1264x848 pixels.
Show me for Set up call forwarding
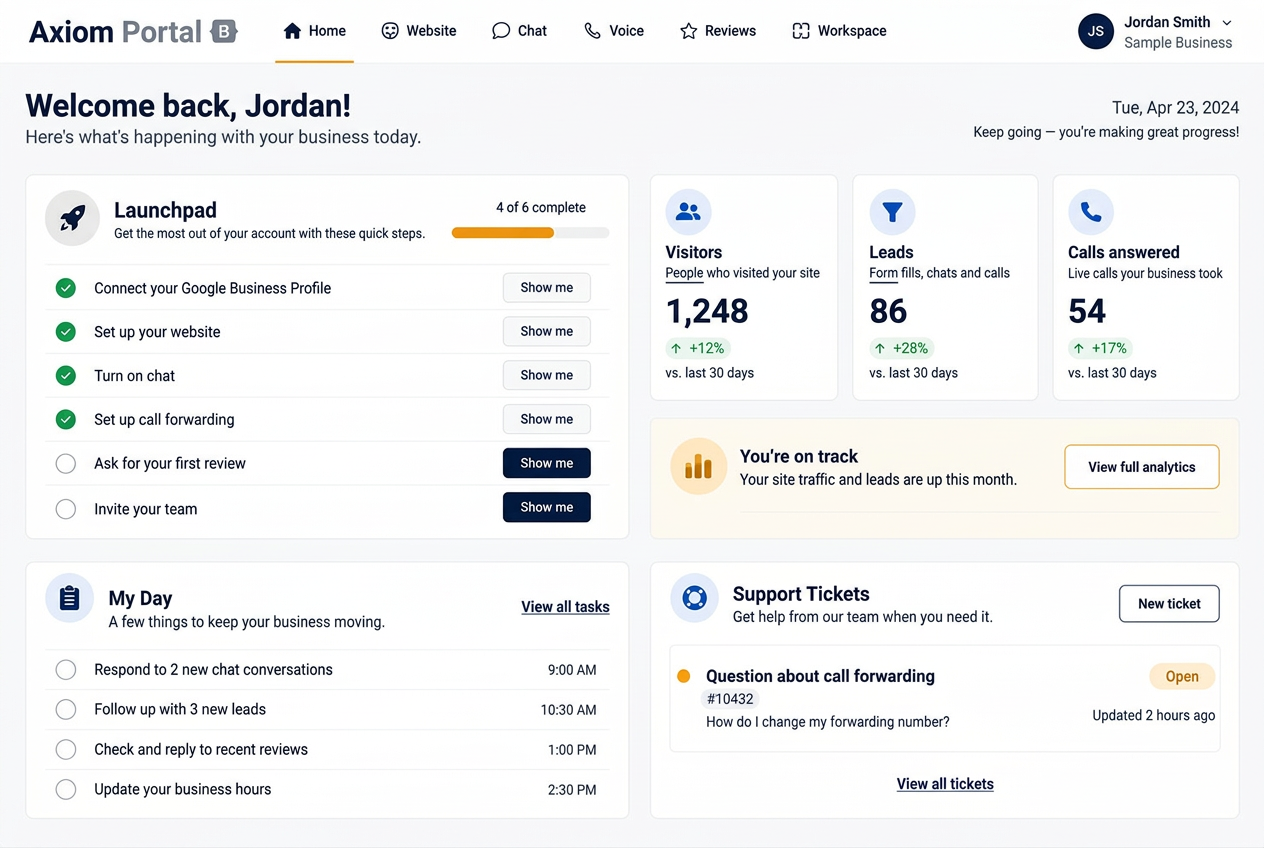(x=547, y=420)
